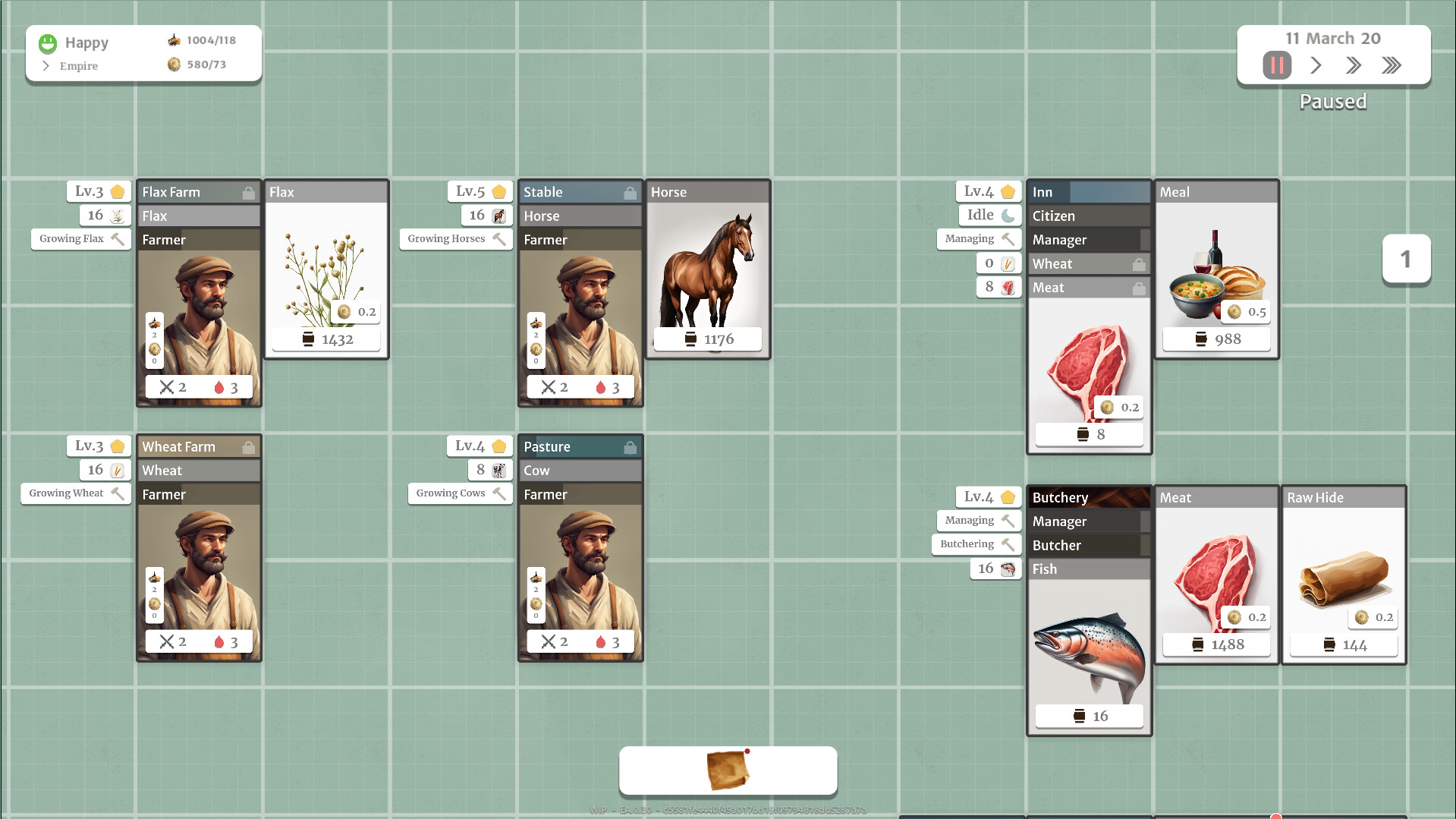This screenshot has height=819, width=1456.
Task: Set game speed to normal play arrow
Action: pyautogui.click(x=1316, y=65)
